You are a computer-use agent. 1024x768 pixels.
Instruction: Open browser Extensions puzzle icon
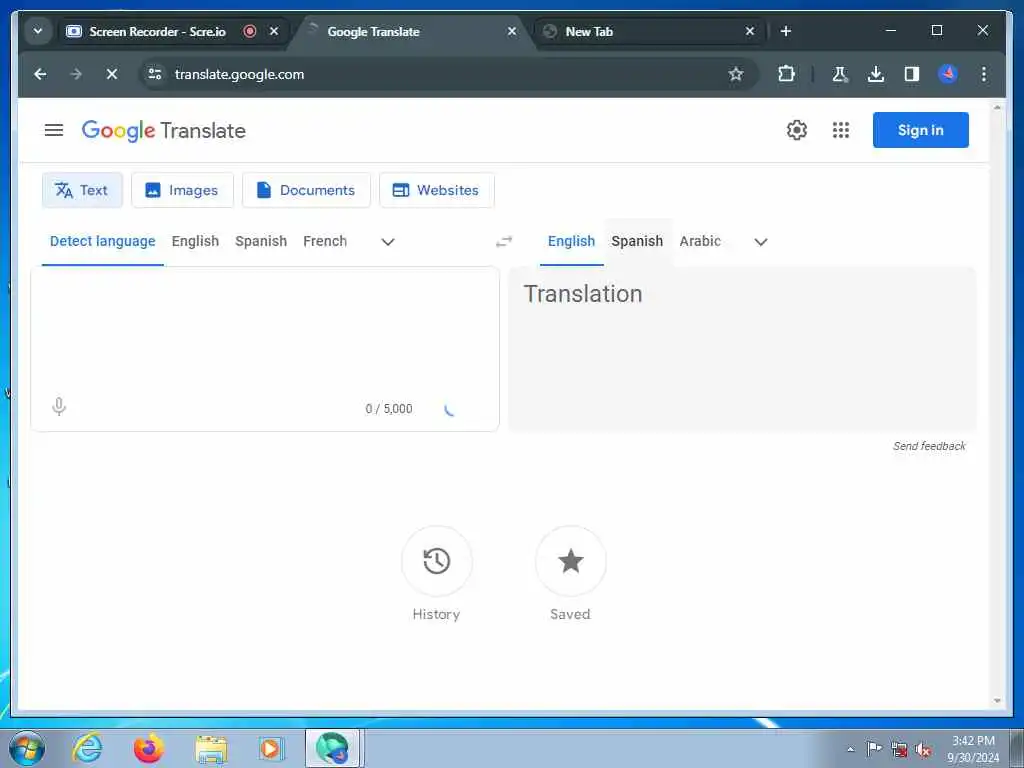pos(786,74)
